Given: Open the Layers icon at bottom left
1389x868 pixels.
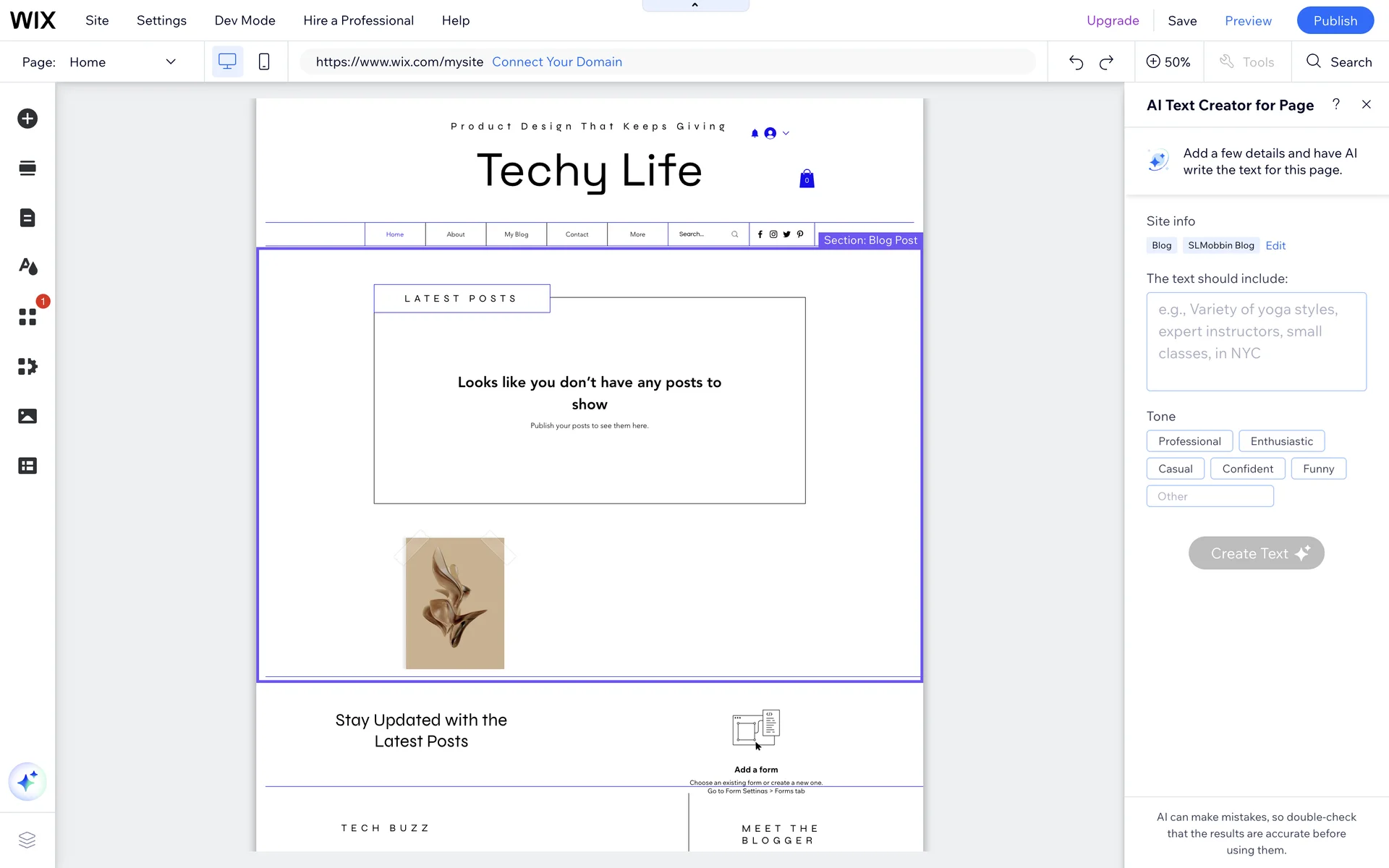Looking at the screenshot, I should point(27,840).
